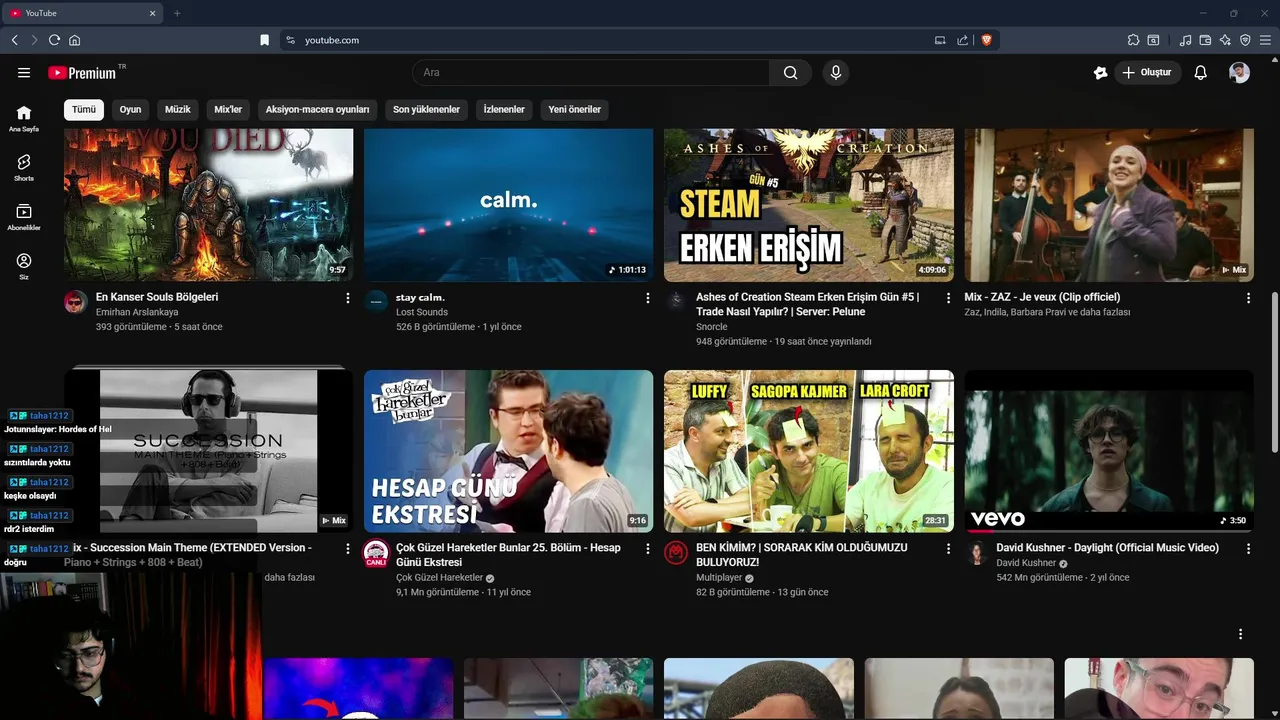Open Brave main menu hamburger icon
1280x720 pixels.
(x=1266, y=40)
